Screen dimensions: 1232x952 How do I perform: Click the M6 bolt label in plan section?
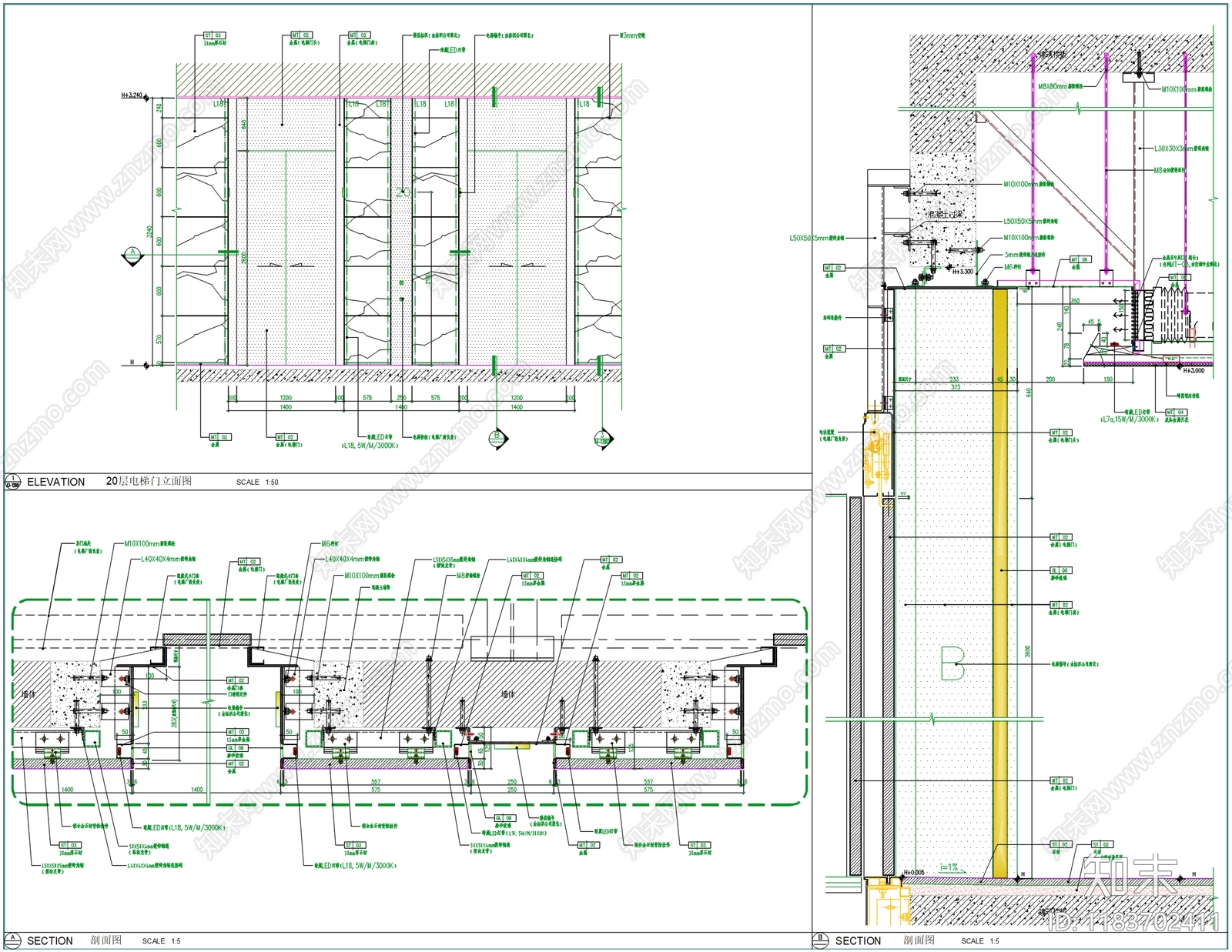(330, 543)
